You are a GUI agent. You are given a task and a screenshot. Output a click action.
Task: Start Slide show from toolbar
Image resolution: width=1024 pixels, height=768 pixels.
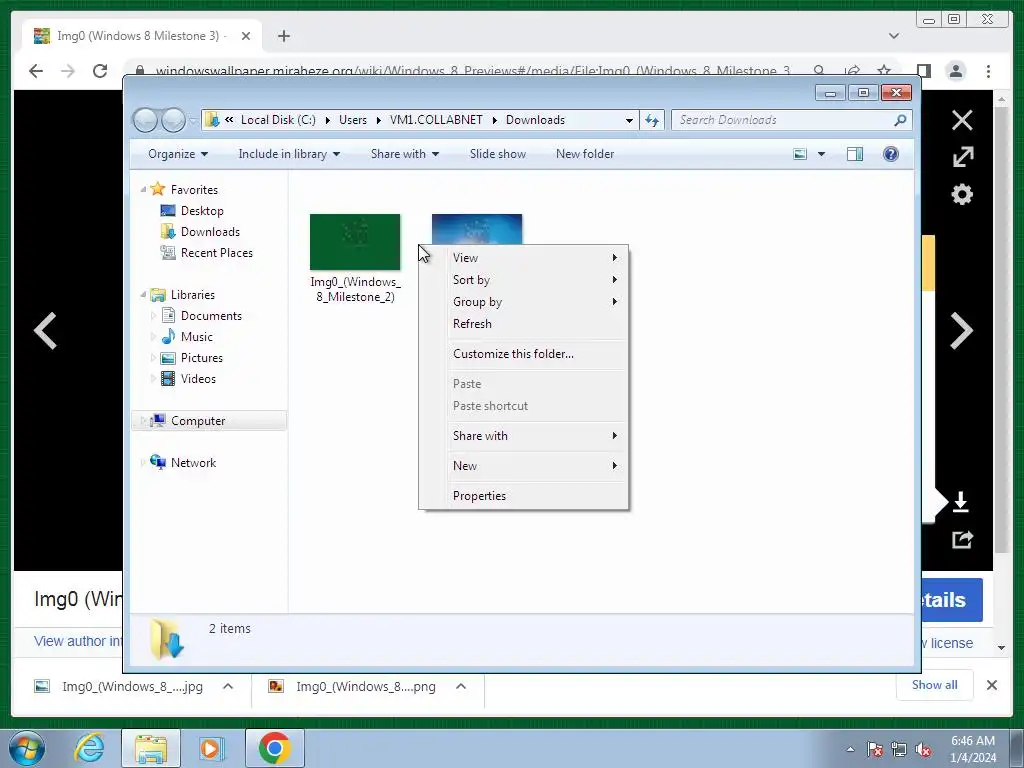click(x=498, y=154)
